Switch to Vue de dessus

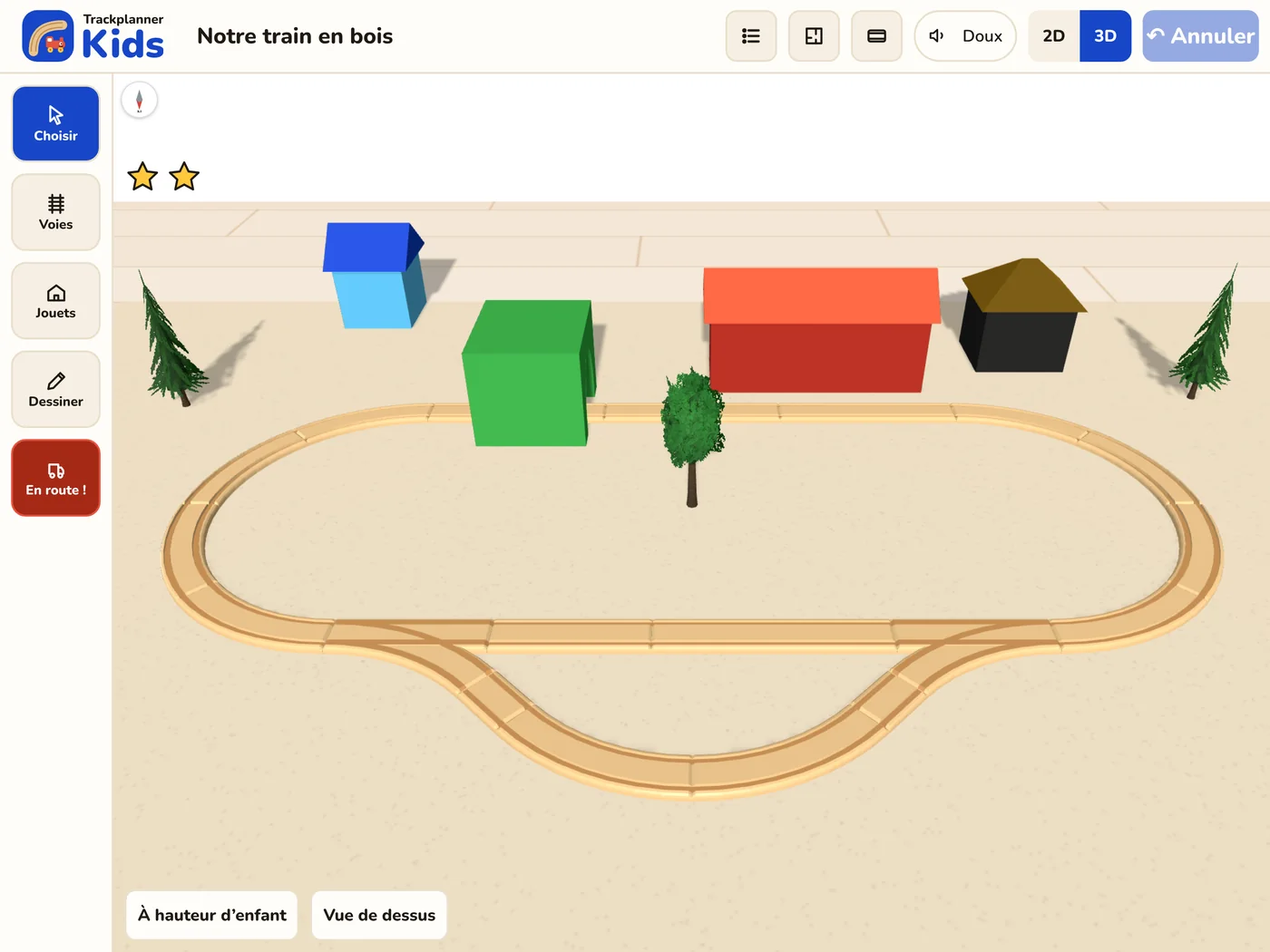379,915
